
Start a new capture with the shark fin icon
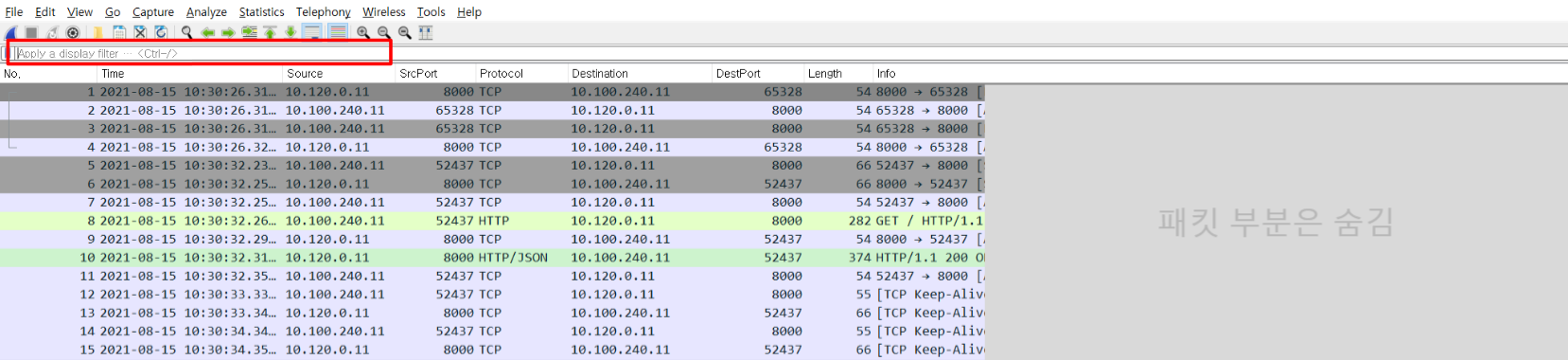[10, 32]
